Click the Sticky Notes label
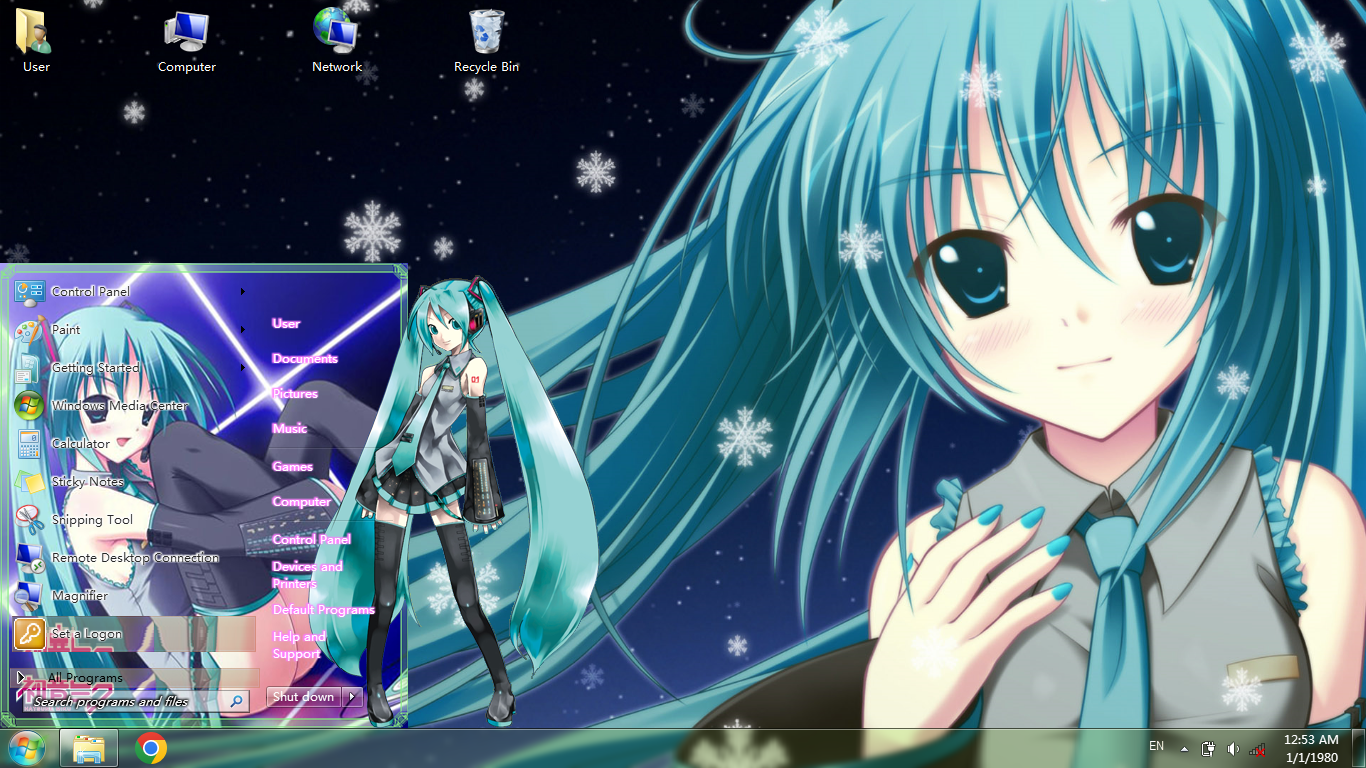 point(88,482)
